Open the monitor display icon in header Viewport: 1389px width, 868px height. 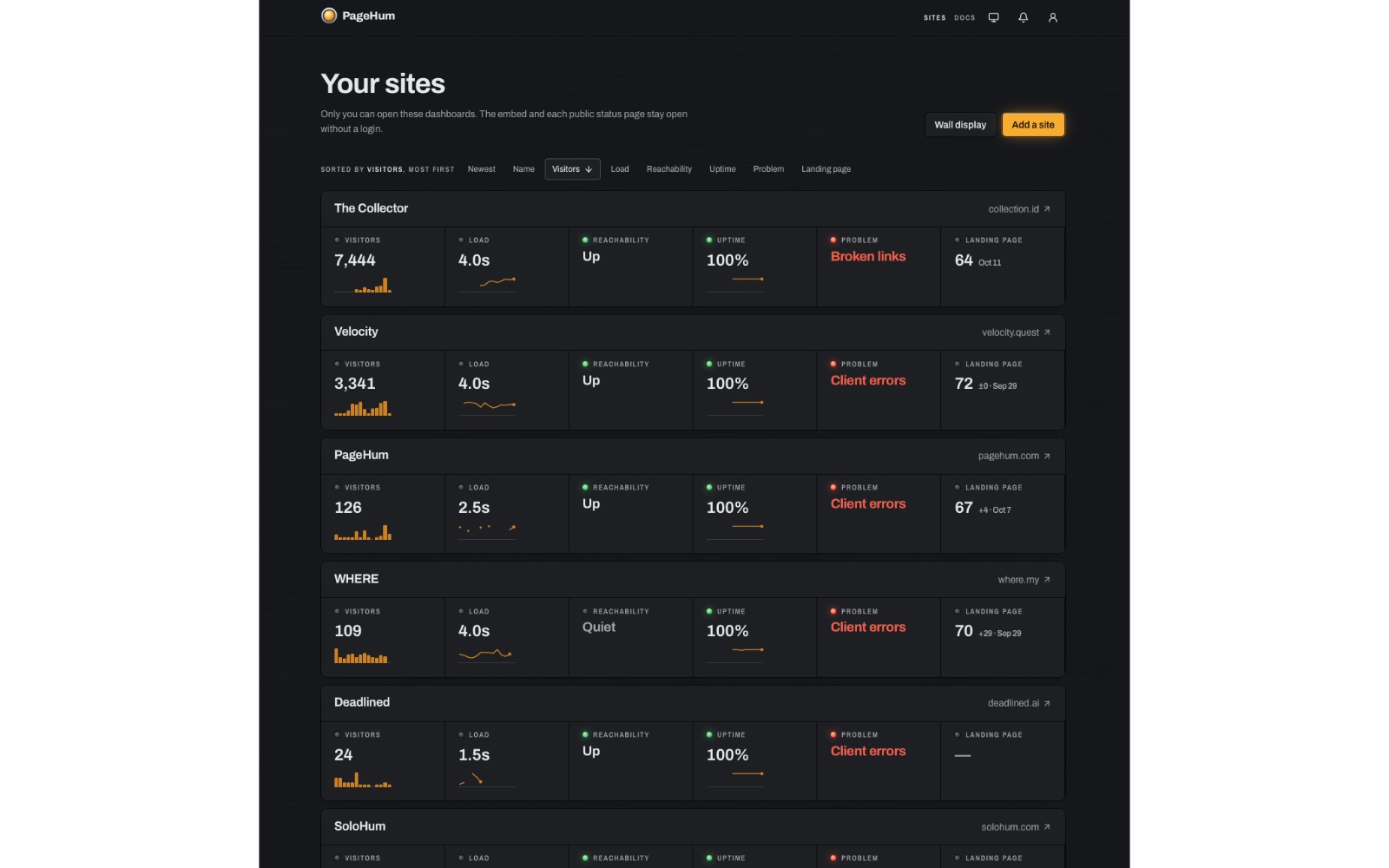pyautogui.click(x=994, y=17)
